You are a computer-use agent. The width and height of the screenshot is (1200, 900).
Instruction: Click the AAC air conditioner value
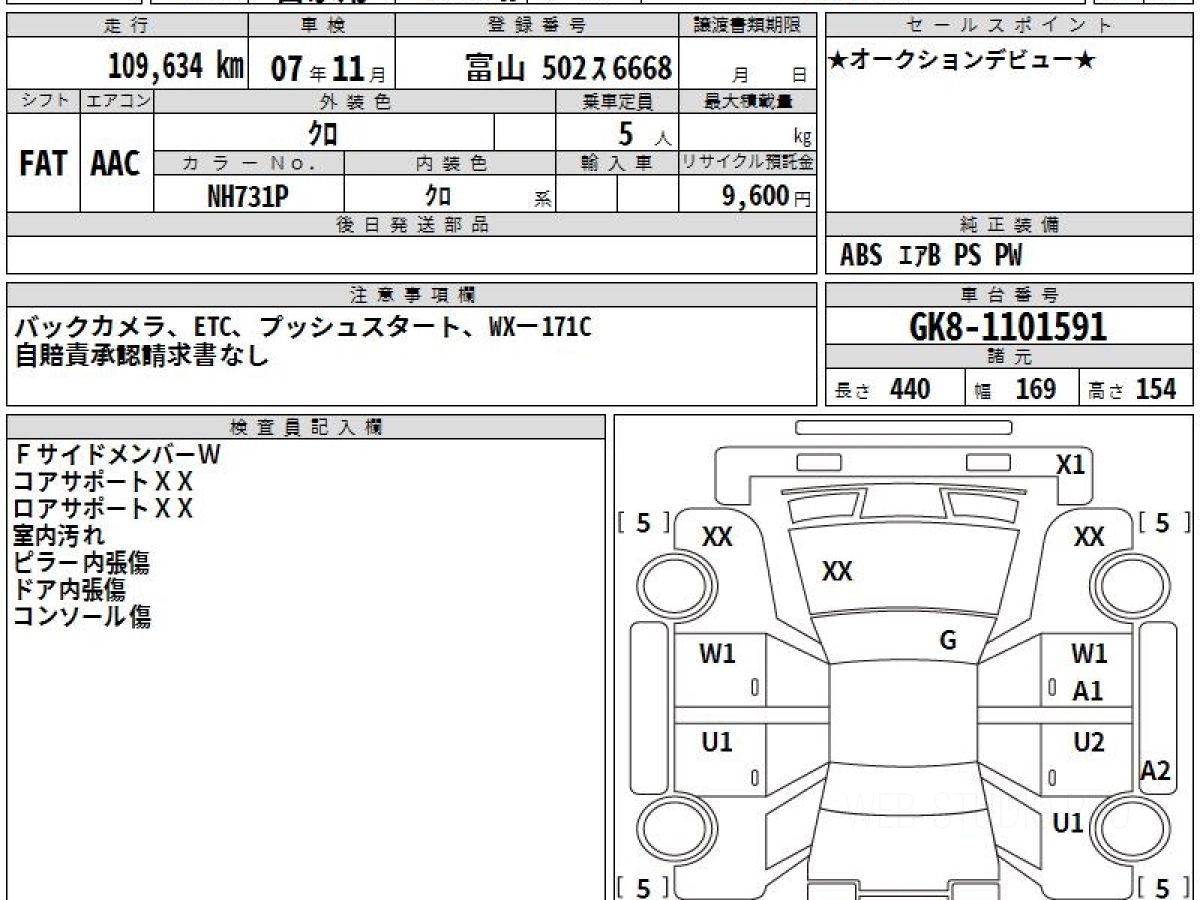point(116,164)
